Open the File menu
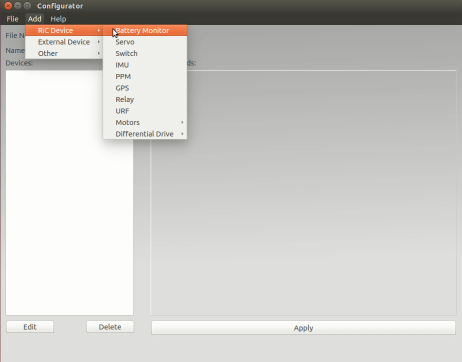The height and width of the screenshot is (362, 462). point(12,19)
